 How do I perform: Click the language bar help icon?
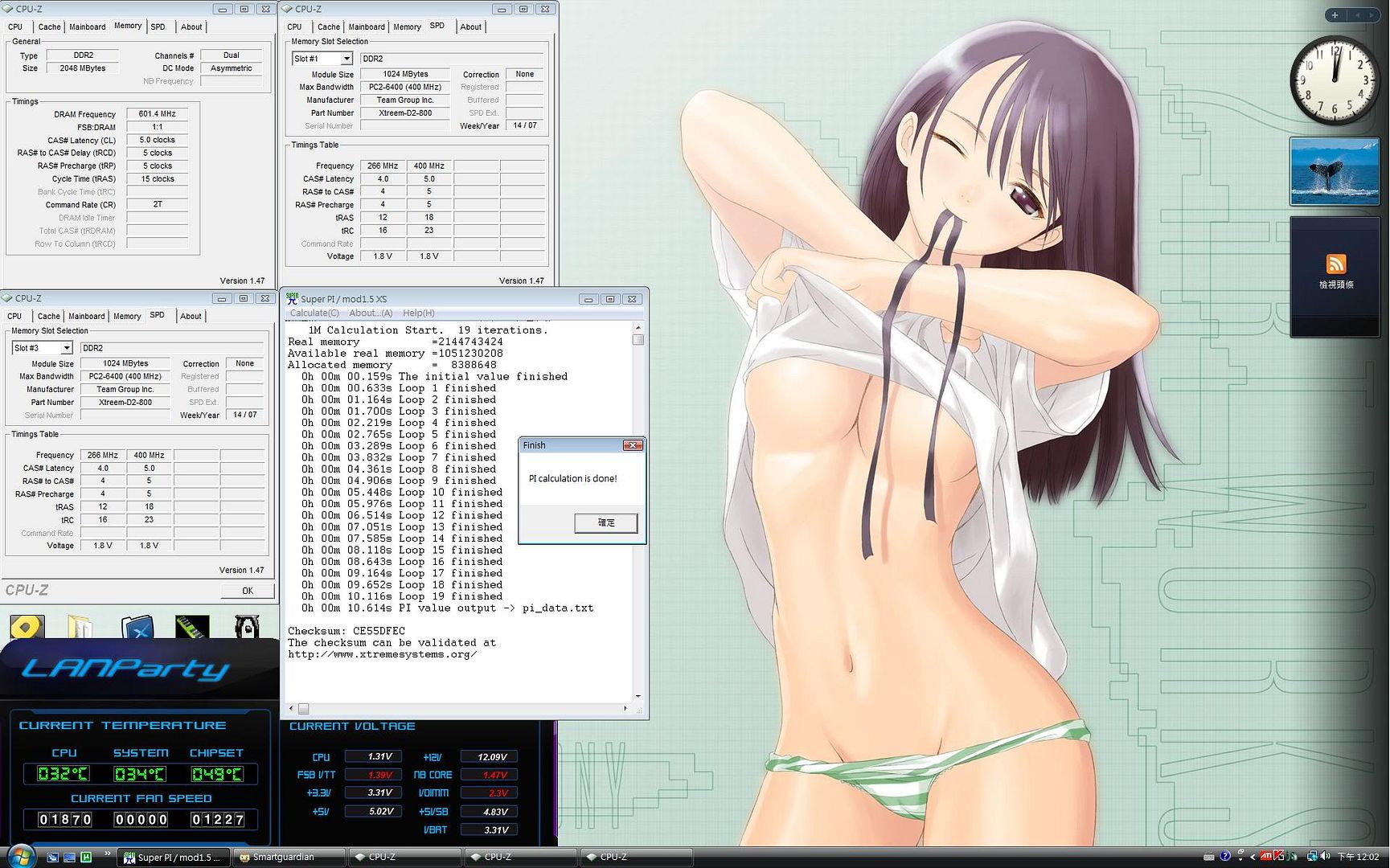(x=1224, y=857)
